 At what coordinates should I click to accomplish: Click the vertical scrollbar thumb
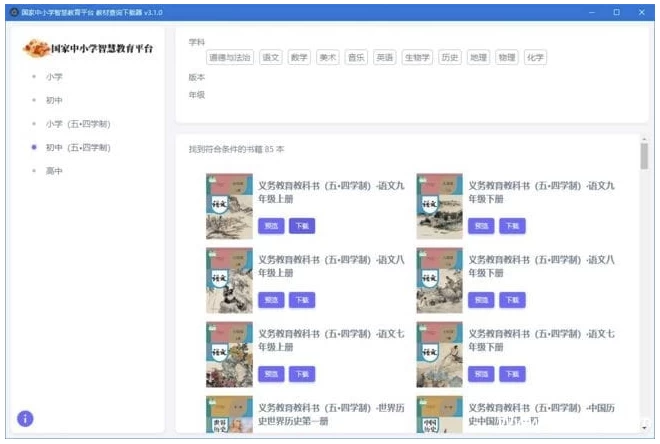pos(644,156)
